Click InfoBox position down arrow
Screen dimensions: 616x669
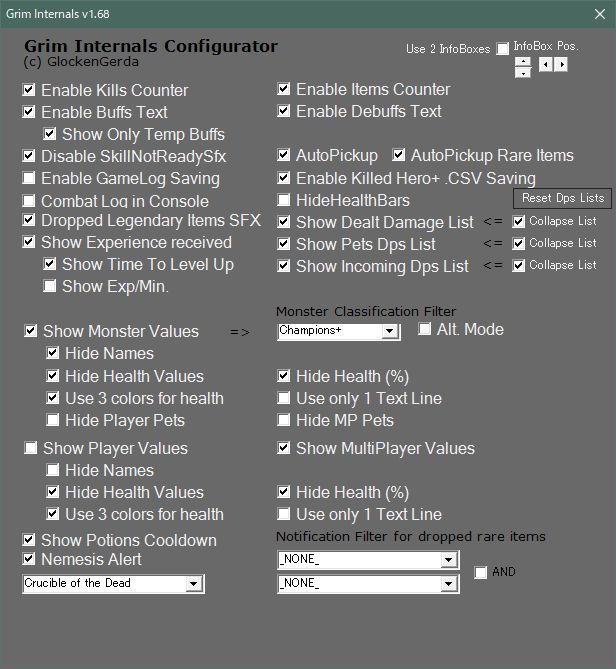pos(523,72)
